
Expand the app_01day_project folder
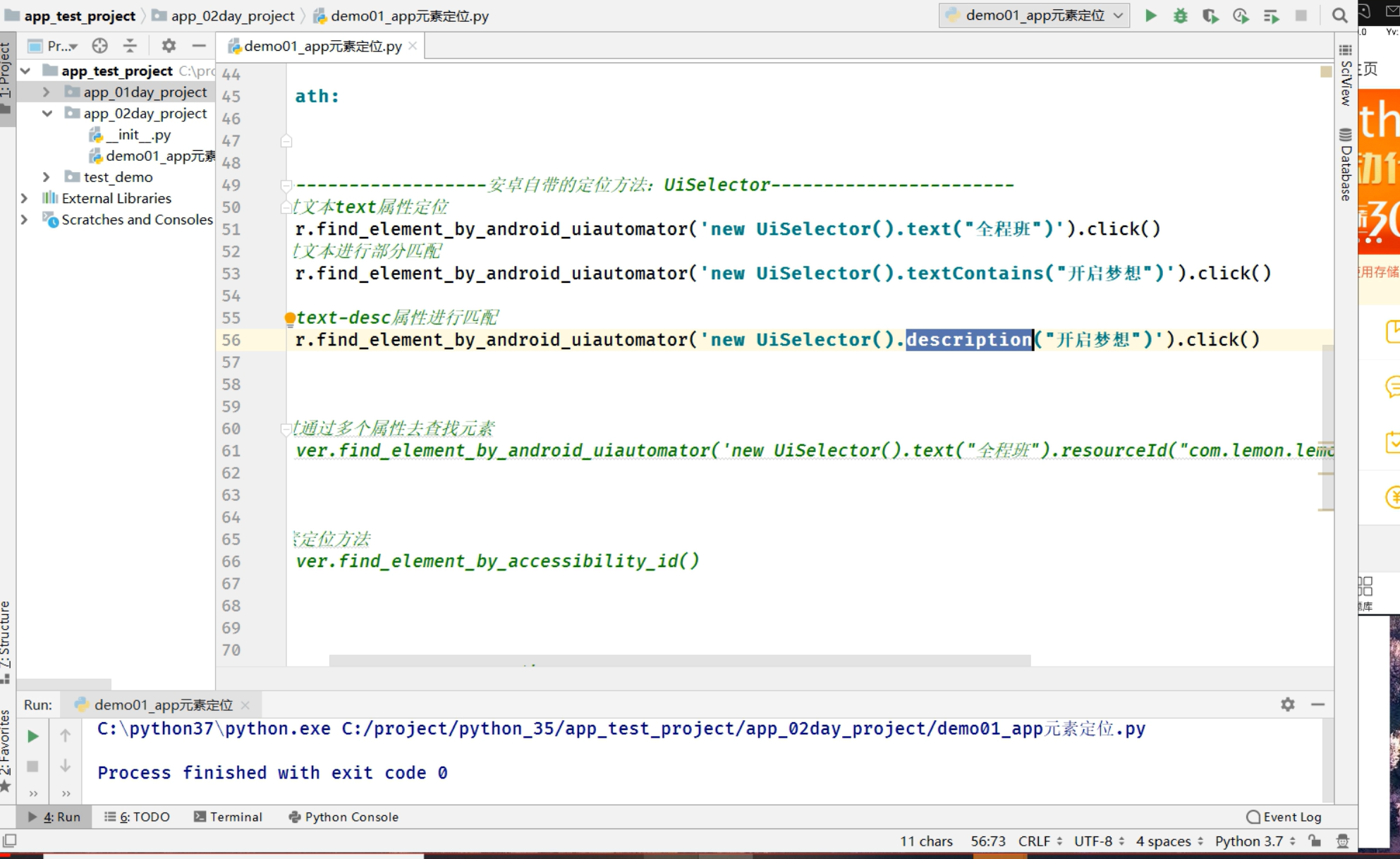point(47,92)
